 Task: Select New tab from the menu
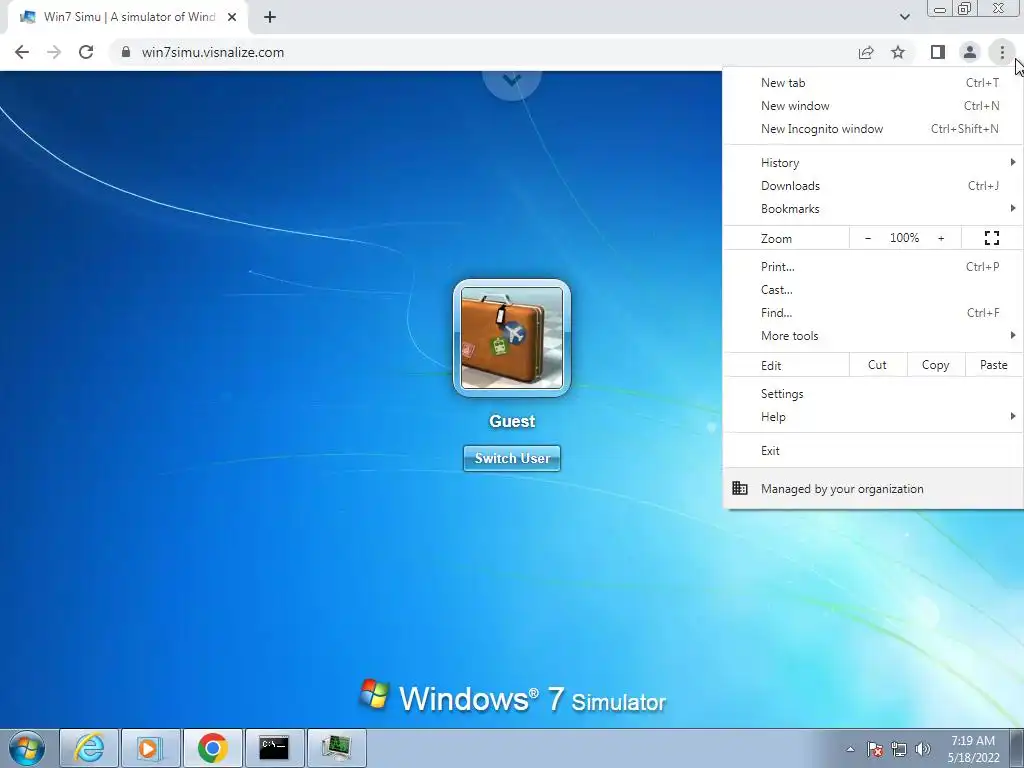(873, 83)
